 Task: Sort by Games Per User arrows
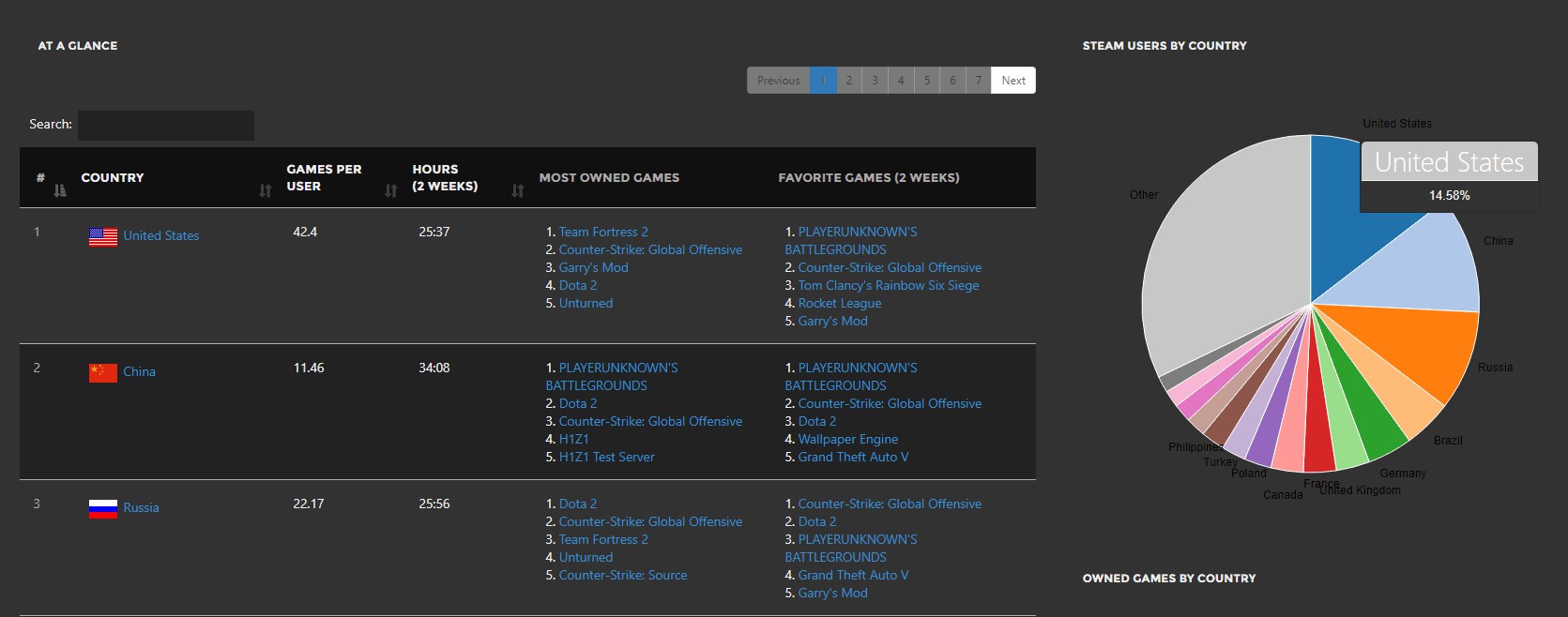pos(390,190)
